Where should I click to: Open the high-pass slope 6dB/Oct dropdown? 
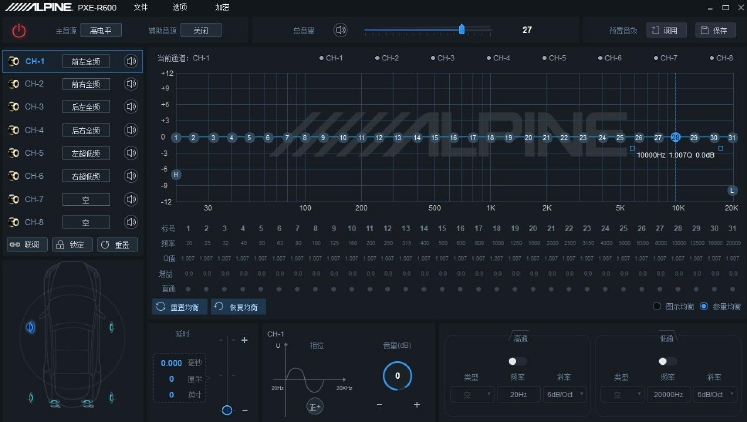click(564, 395)
